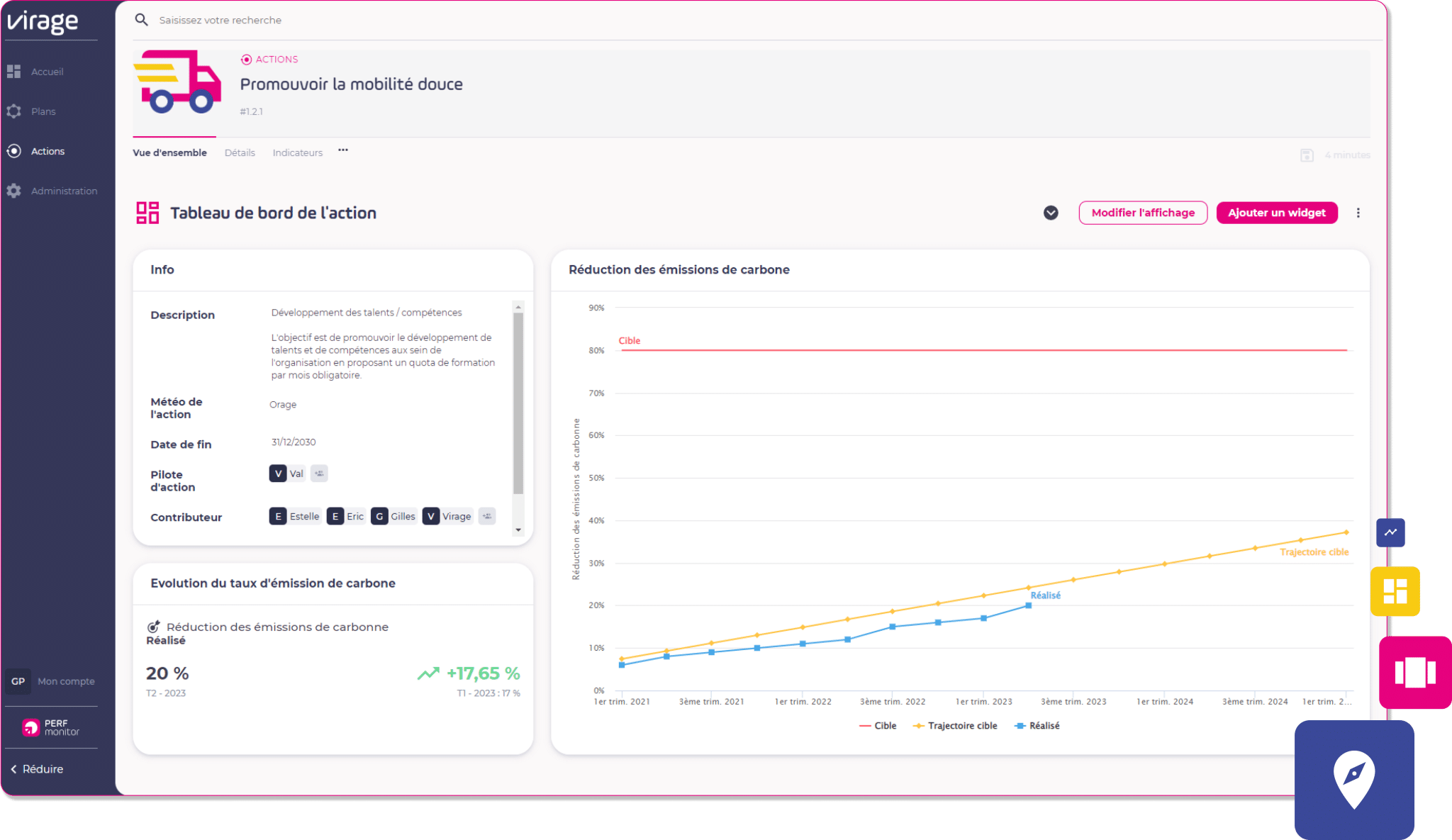
Task: Click Ajouter un widget button
Action: click(x=1277, y=212)
